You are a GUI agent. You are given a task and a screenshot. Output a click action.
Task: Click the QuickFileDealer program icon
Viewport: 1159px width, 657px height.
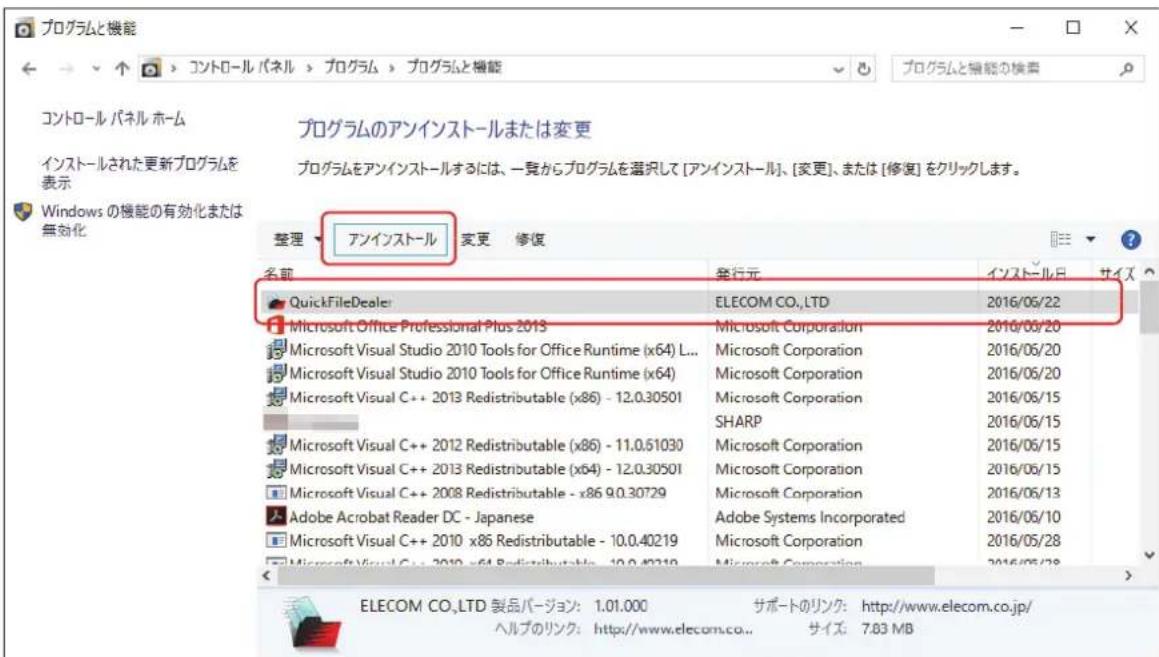point(276,302)
